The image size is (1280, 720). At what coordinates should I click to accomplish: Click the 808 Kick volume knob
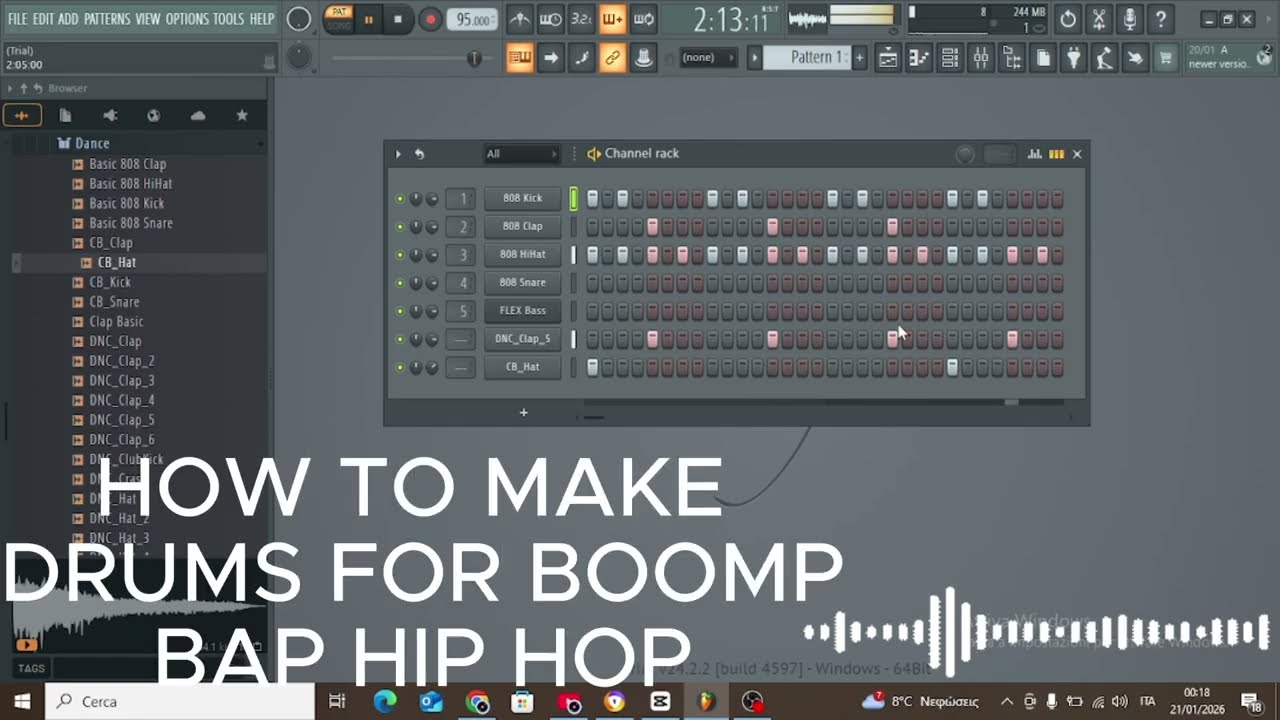coord(432,199)
